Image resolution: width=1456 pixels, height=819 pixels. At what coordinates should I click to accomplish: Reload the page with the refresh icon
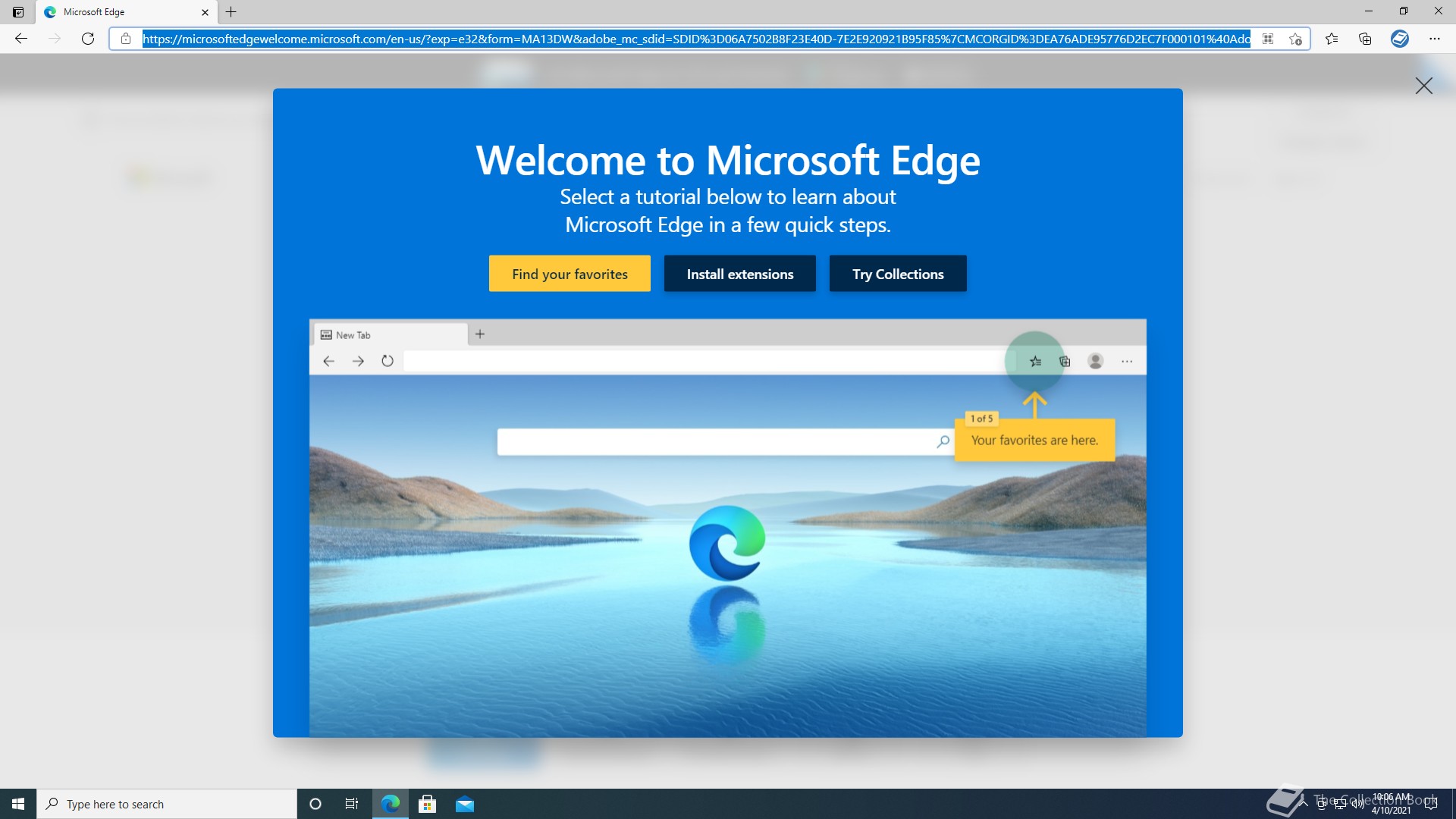[x=88, y=39]
